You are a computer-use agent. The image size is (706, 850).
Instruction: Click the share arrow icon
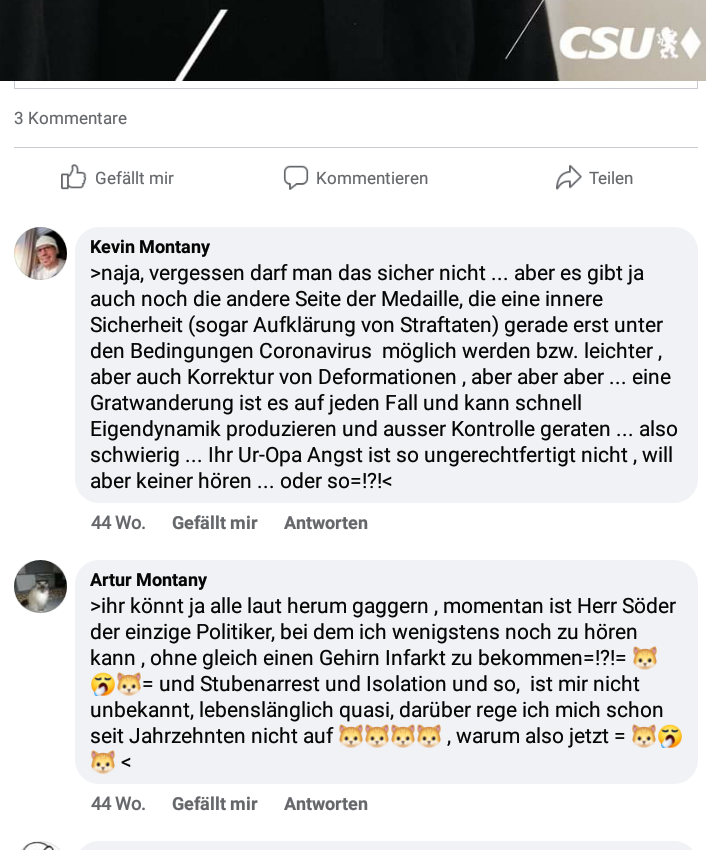coord(569,178)
